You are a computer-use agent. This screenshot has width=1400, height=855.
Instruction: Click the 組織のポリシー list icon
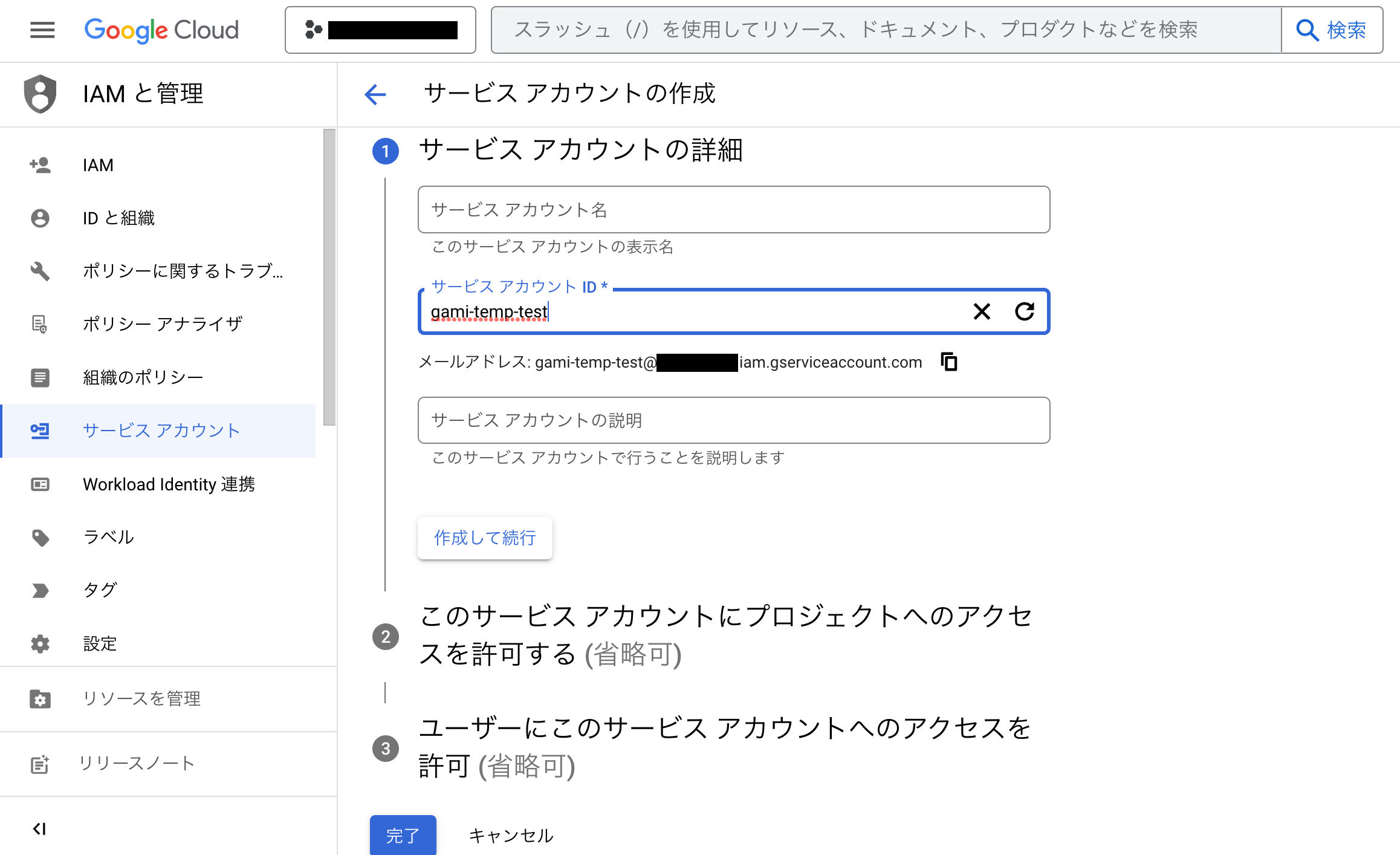40,377
